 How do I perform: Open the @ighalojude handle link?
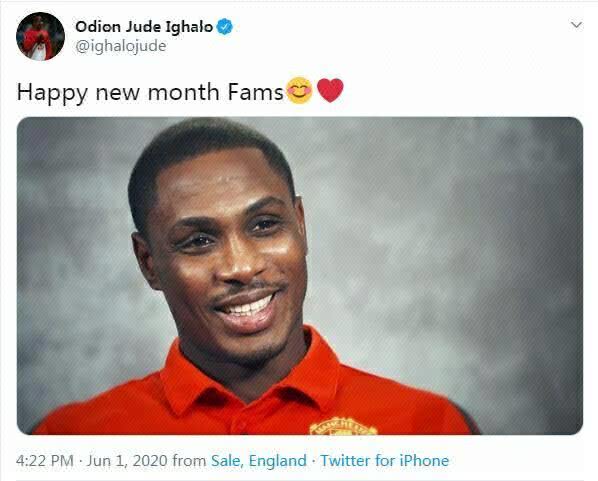coord(121,46)
